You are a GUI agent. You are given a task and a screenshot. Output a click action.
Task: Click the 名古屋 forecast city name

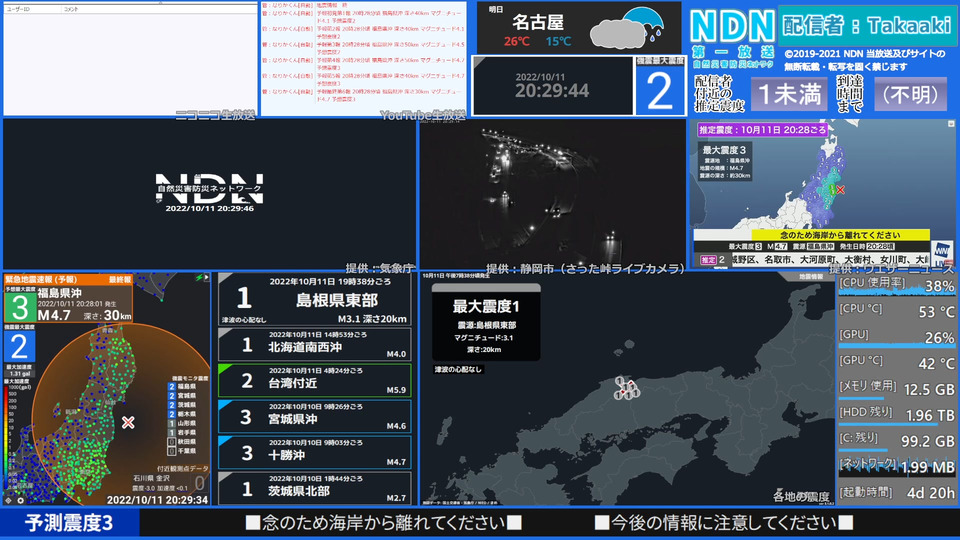pos(538,23)
